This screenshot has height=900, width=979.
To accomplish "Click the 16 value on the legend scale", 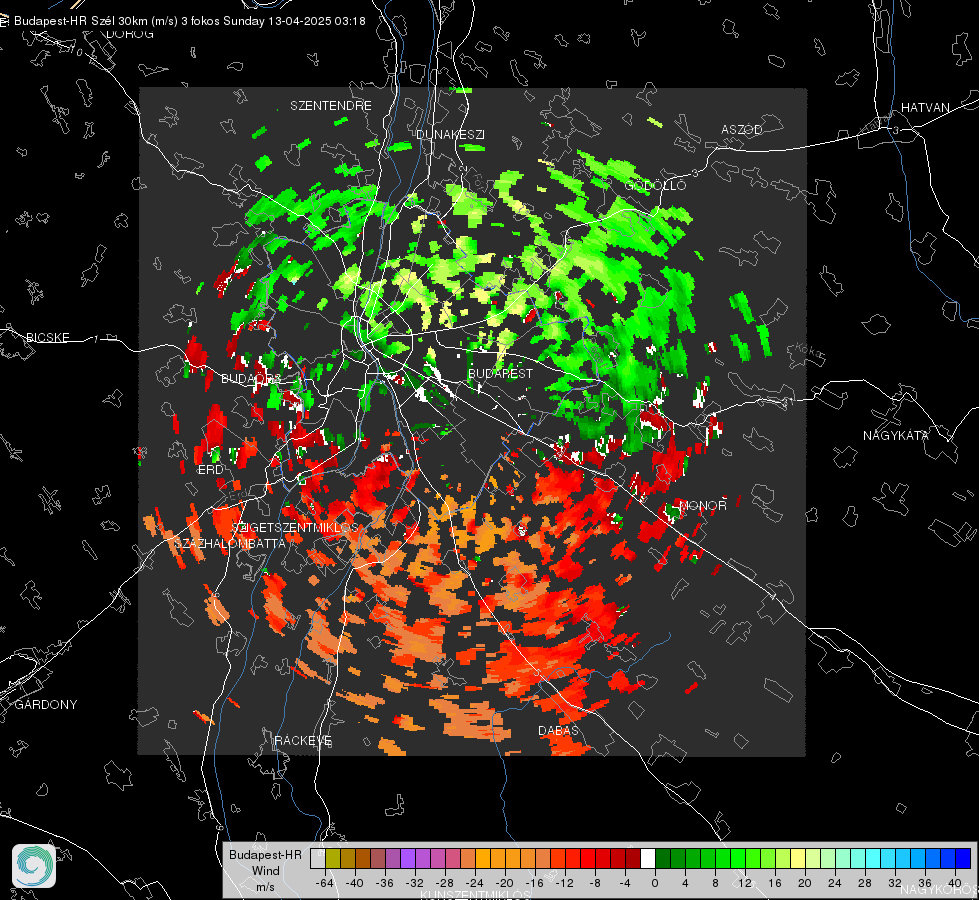I will [774, 883].
